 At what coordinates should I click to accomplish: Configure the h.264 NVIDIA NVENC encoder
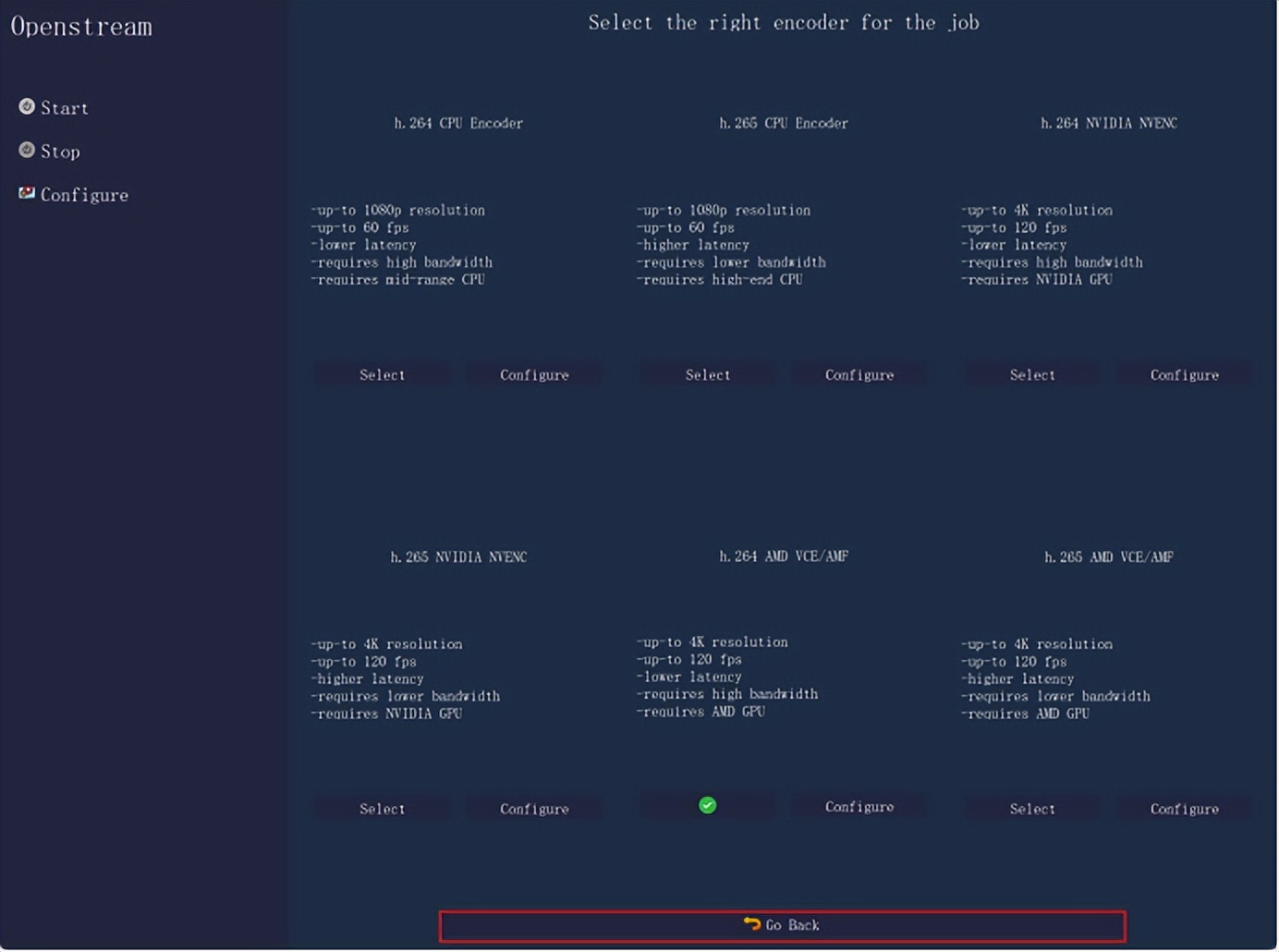(x=1185, y=374)
